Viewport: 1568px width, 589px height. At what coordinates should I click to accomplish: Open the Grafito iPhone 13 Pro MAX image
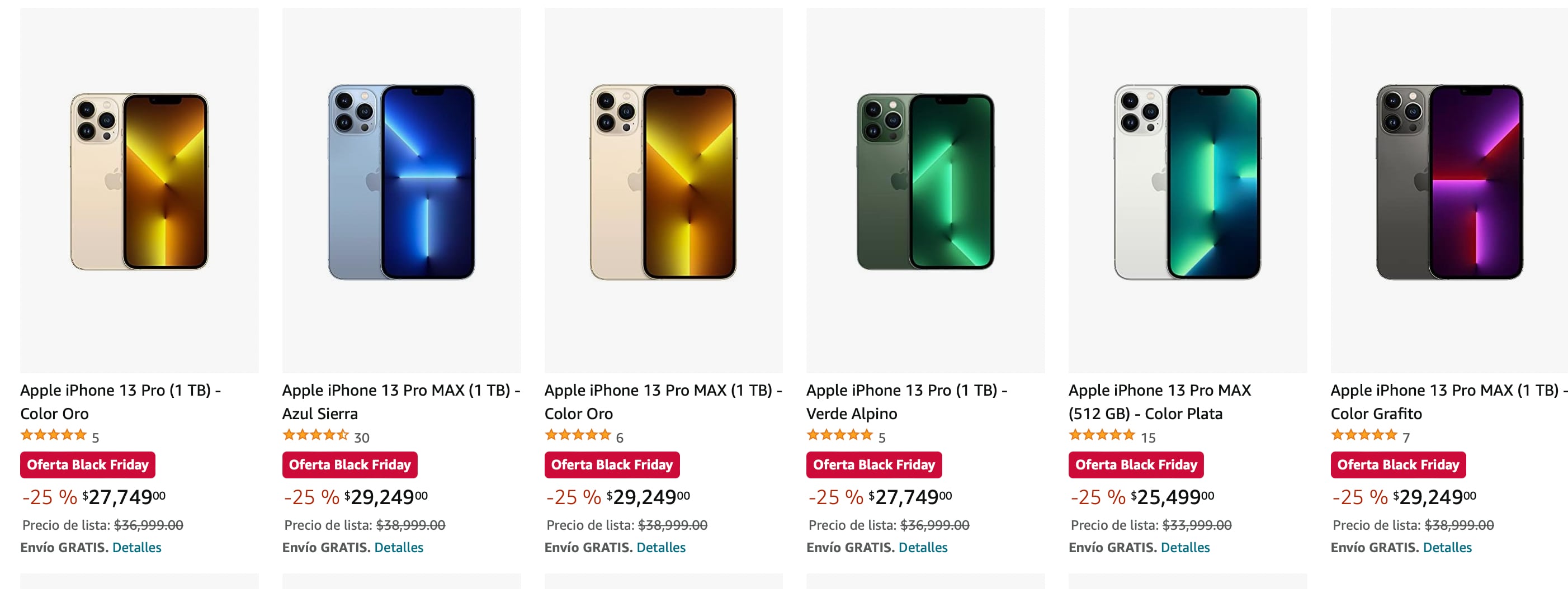pyautogui.click(x=1449, y=181)
